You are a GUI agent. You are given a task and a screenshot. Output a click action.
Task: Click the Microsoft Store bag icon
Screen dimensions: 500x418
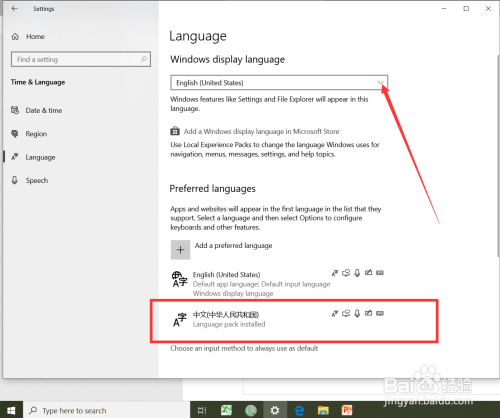coord(175,131)
